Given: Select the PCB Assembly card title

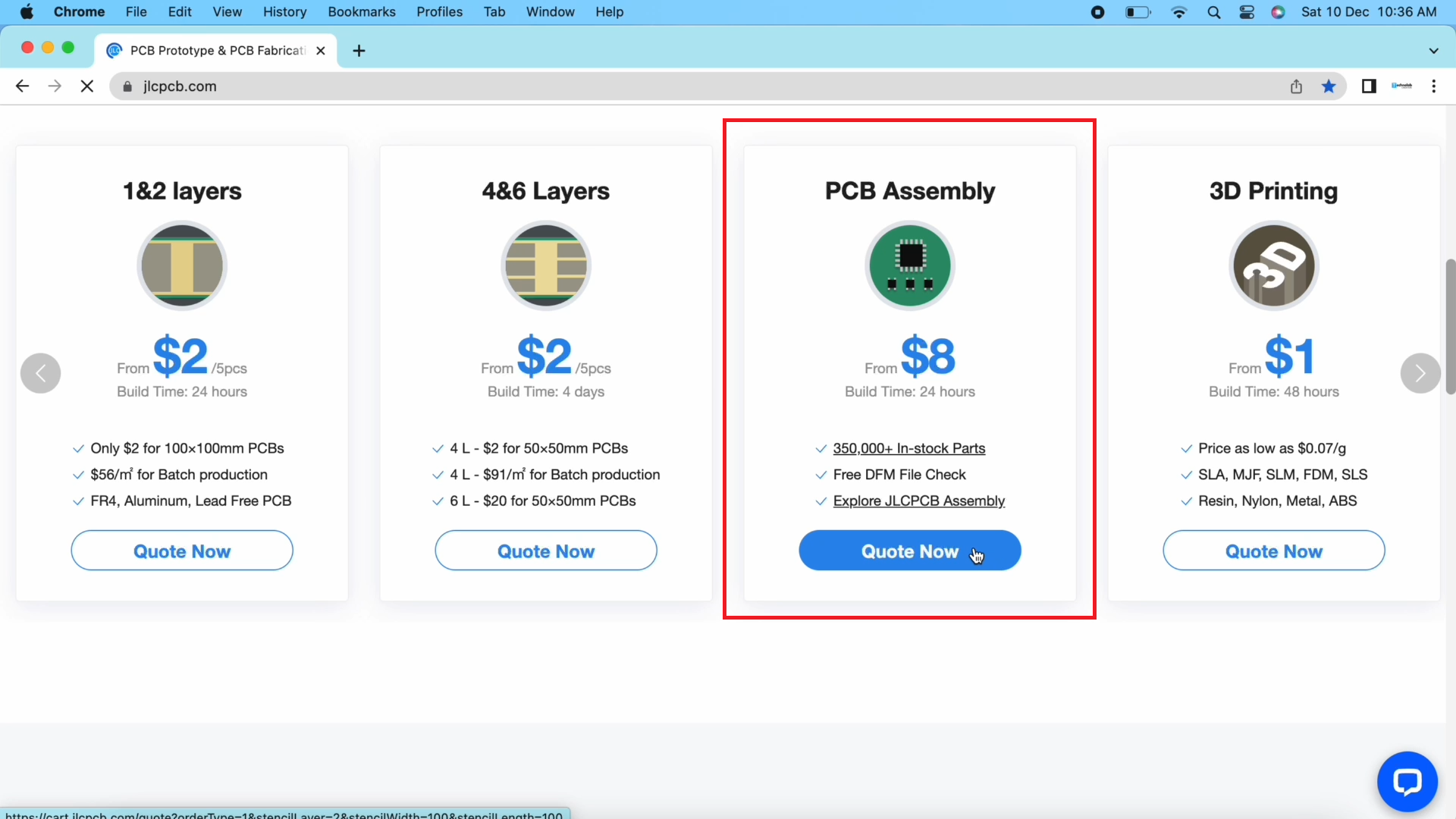Looking at the screenshot, I should (910, 191).
